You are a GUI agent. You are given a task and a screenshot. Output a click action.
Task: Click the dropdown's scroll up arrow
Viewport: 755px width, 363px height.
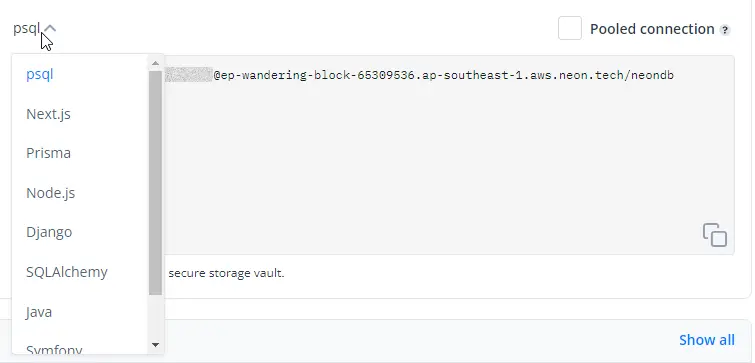(155, 63)
